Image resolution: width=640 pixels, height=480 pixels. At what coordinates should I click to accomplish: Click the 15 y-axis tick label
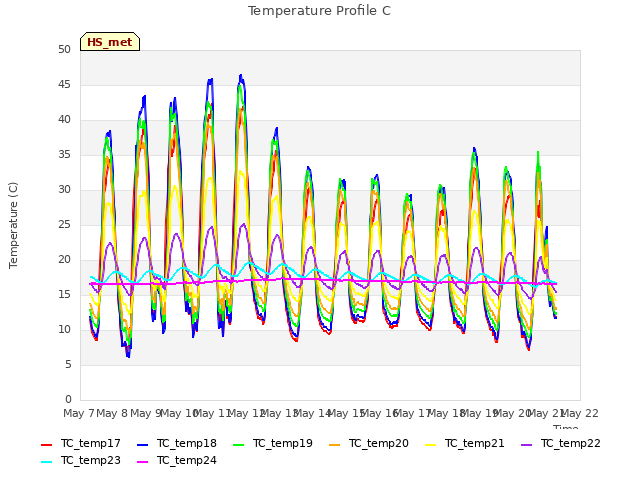pos(64,294)
